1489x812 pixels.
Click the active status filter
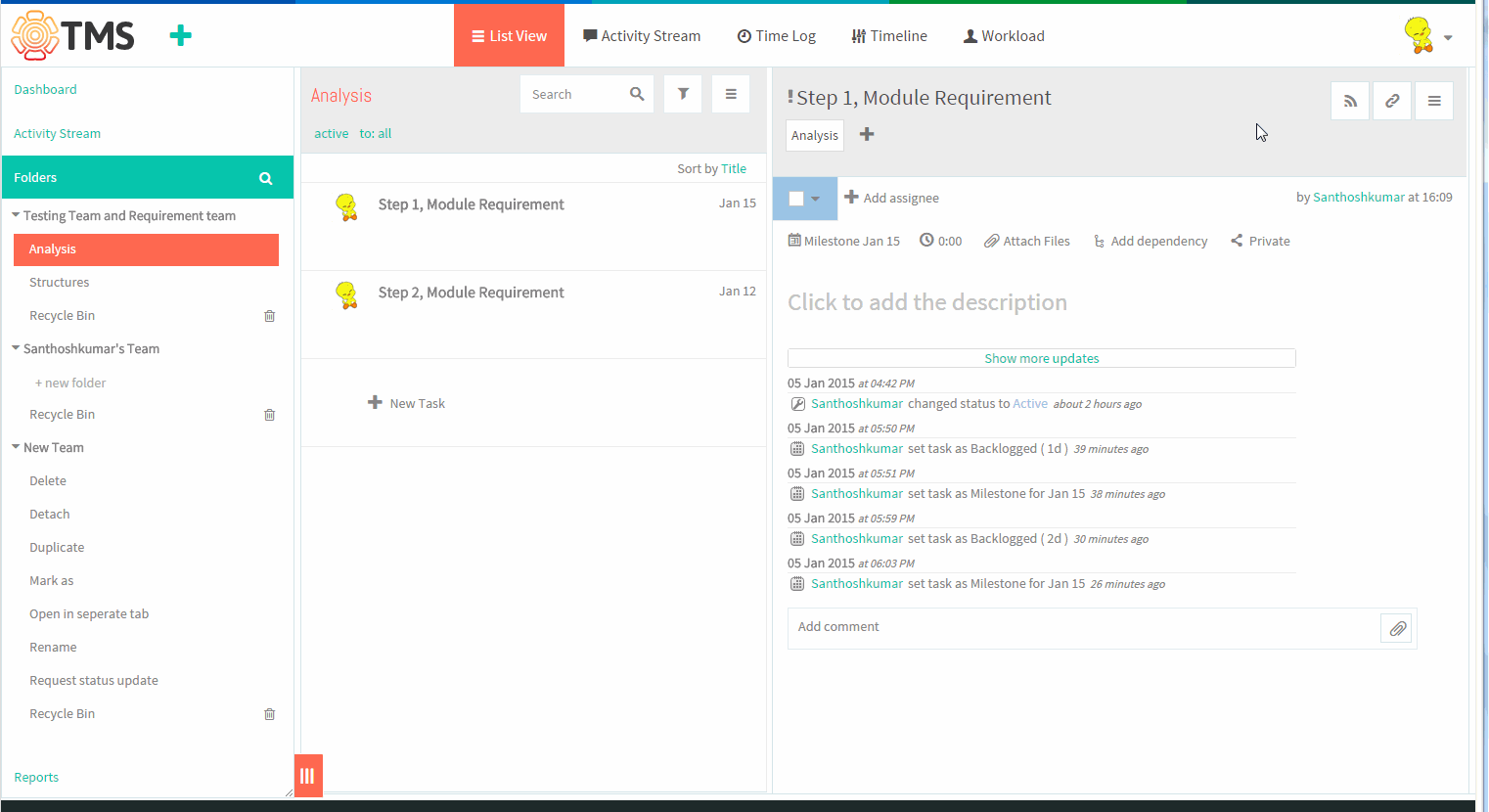point(332,133)
